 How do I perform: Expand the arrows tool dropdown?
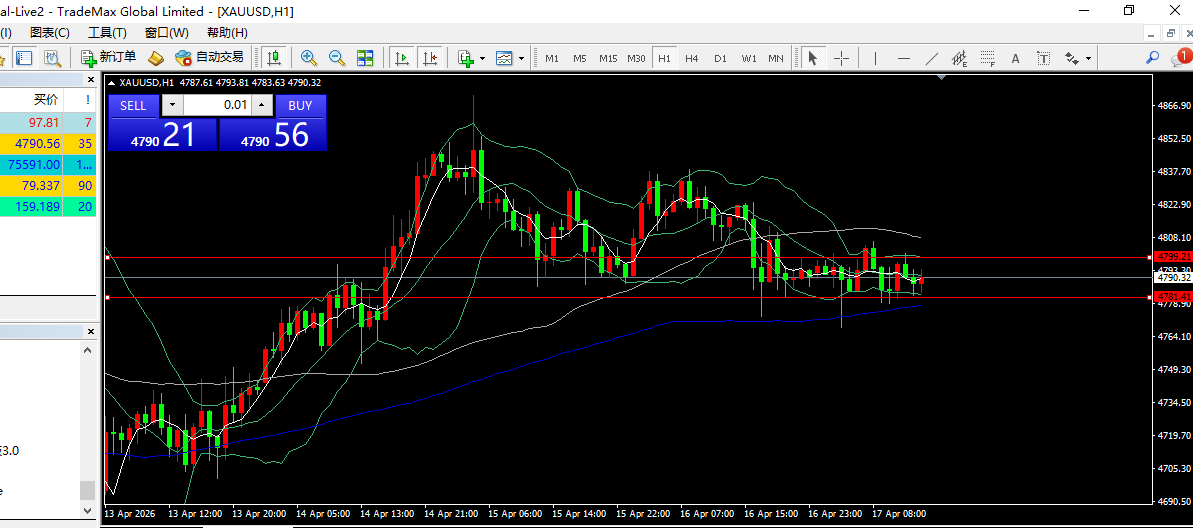pos(1089,58)
